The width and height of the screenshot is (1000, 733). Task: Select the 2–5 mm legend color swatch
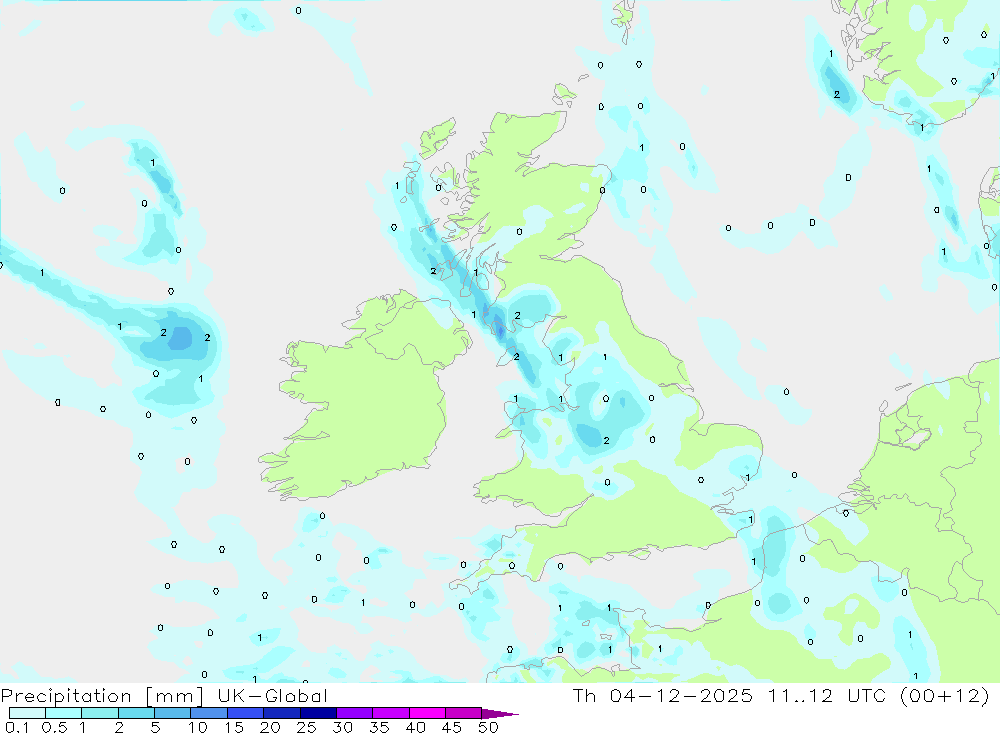(x=136, y=713)
